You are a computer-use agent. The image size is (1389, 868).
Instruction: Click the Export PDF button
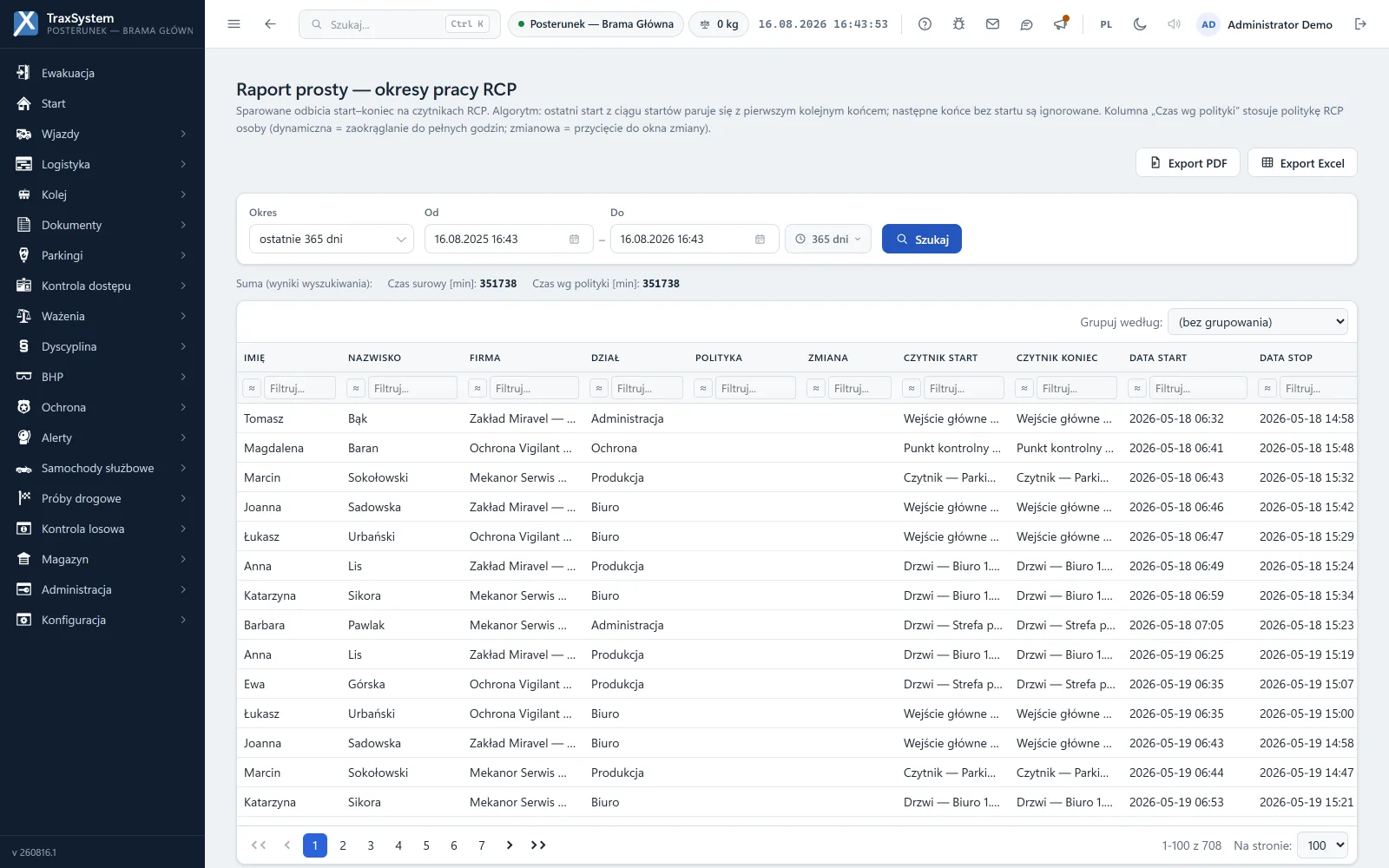click(1188, 163)
